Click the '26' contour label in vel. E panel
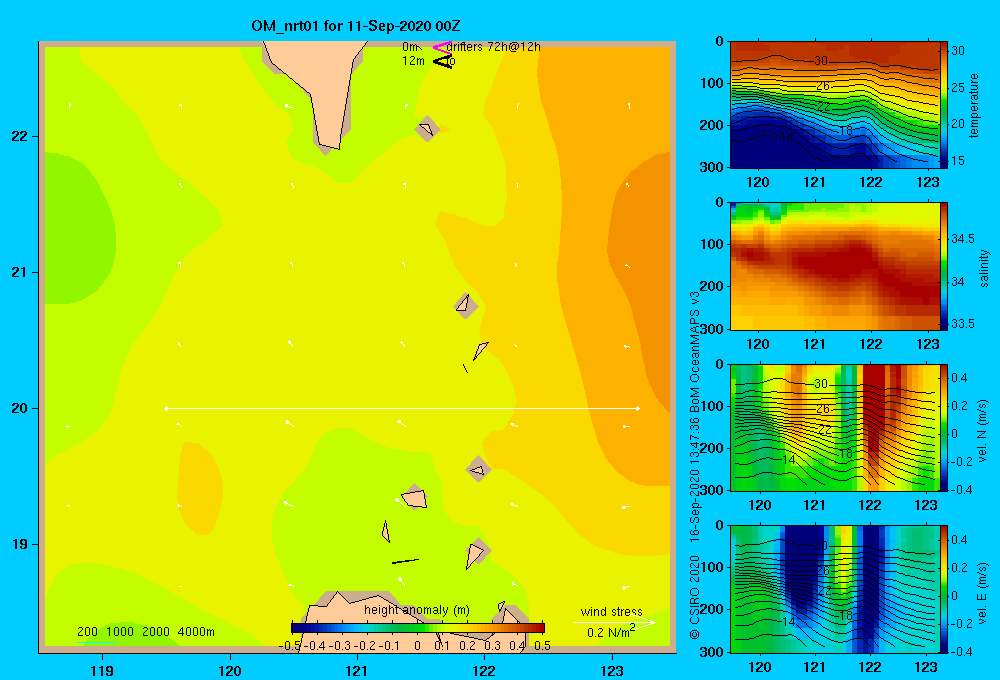The height and width of the screenshot is (680, 1000). [x=823, y=570]
